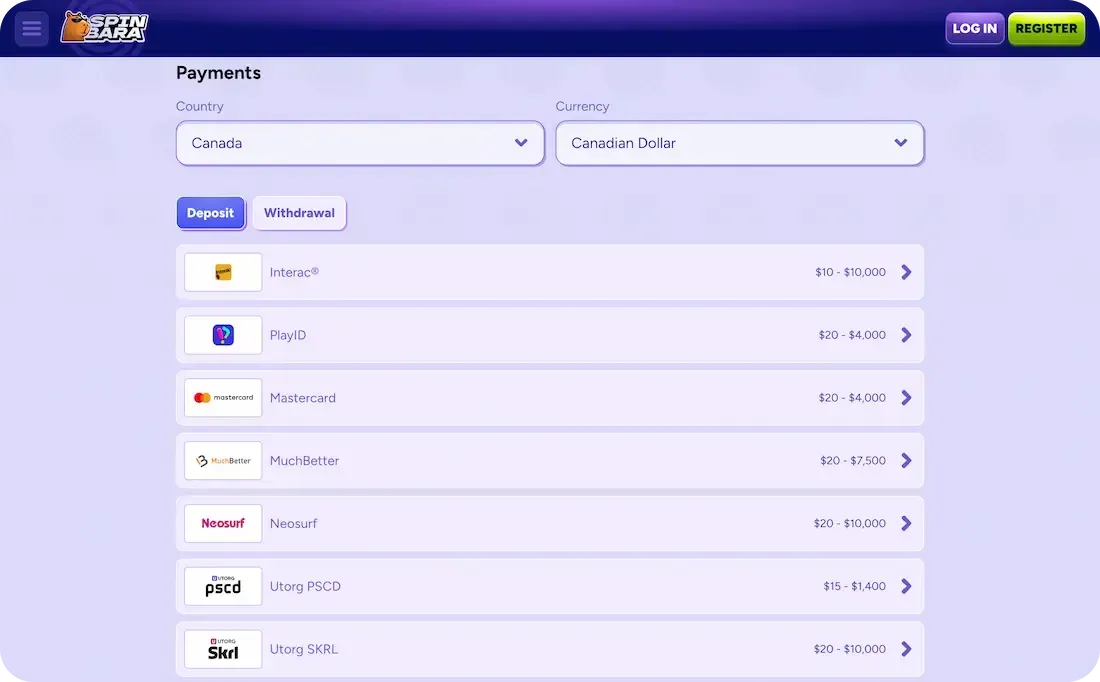Screen dimensions: 1100x682
Task: Select the Deposit tab
Action: coord(210,213)
